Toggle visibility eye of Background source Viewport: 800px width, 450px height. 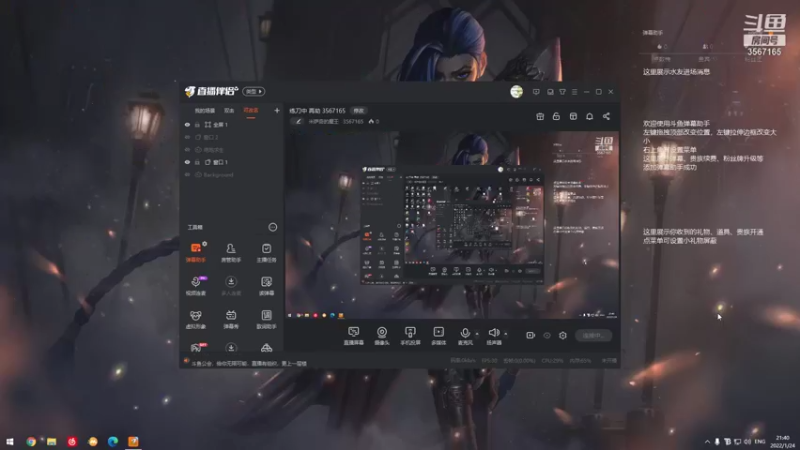[x=187, y=174]
